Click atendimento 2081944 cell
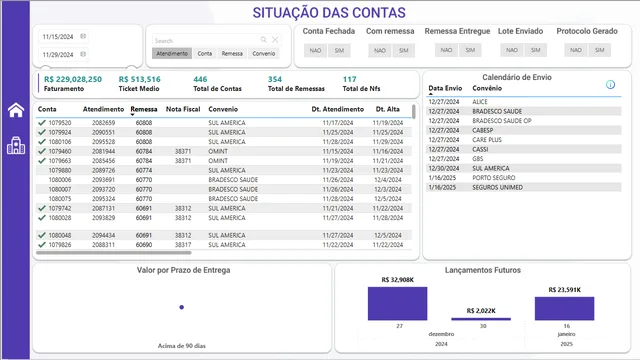The width and height of the screenshot is (640, 360). click(104, 151)
